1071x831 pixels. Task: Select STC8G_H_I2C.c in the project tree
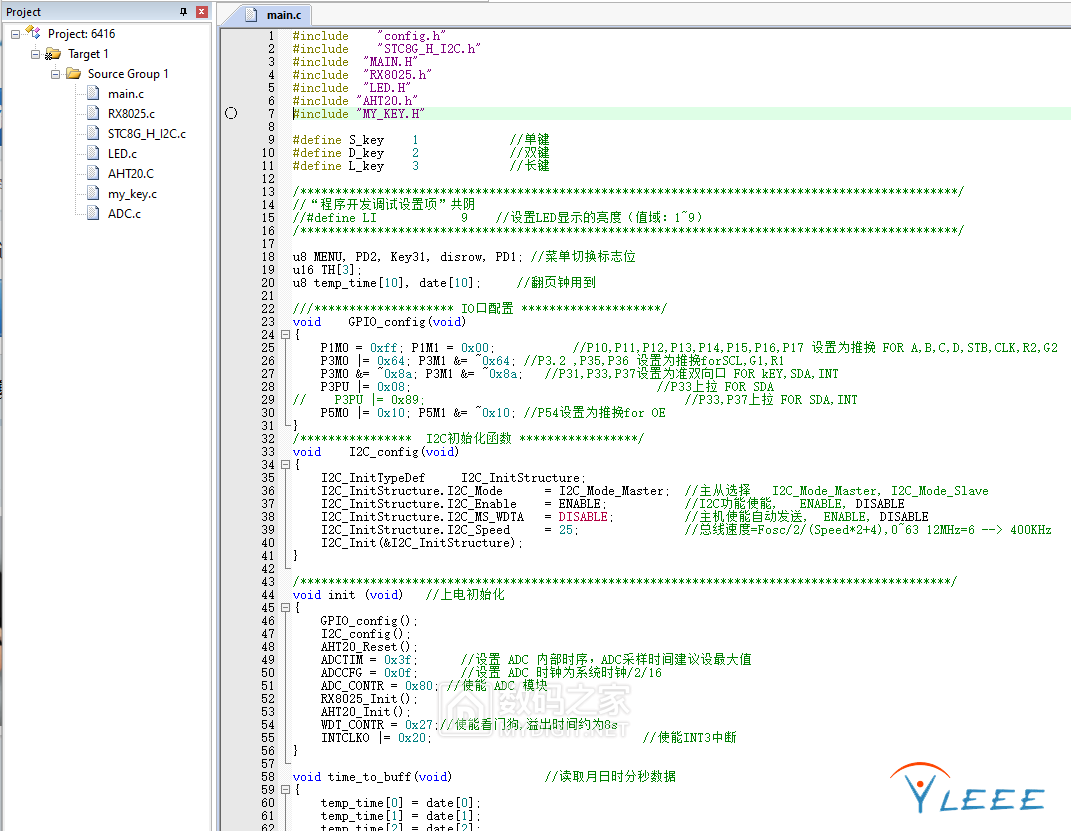pyautogui.click(x=147, y=133)
